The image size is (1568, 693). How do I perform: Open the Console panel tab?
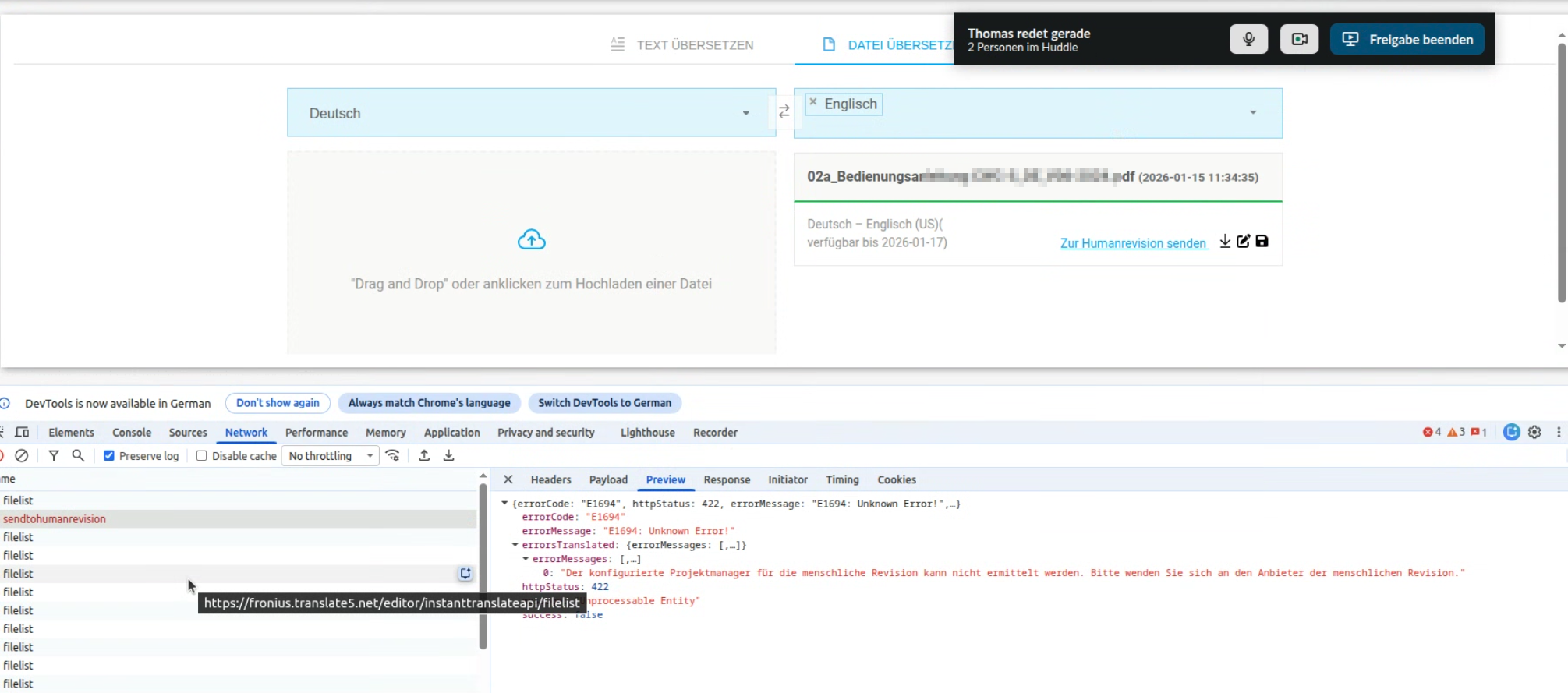(x=132, y=433)
